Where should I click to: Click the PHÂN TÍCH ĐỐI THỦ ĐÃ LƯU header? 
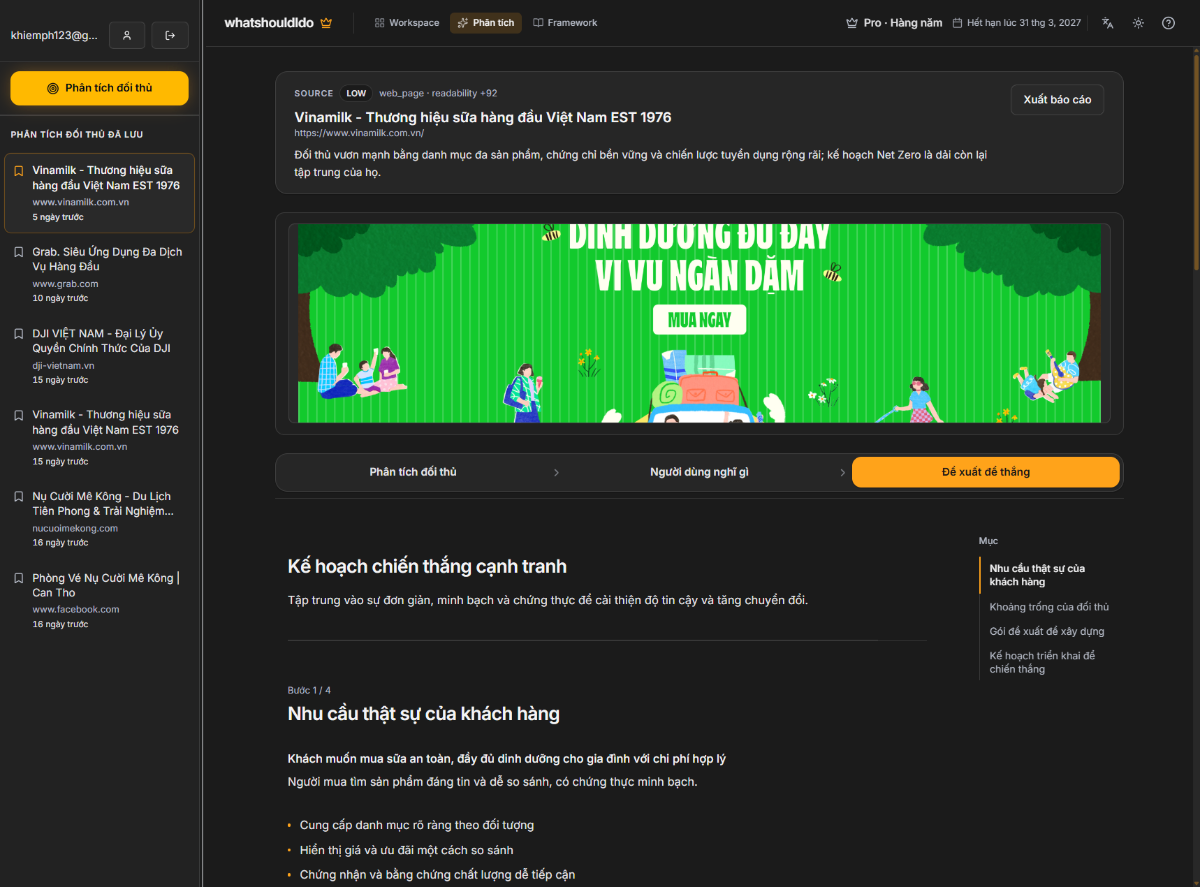click(77, 134)
